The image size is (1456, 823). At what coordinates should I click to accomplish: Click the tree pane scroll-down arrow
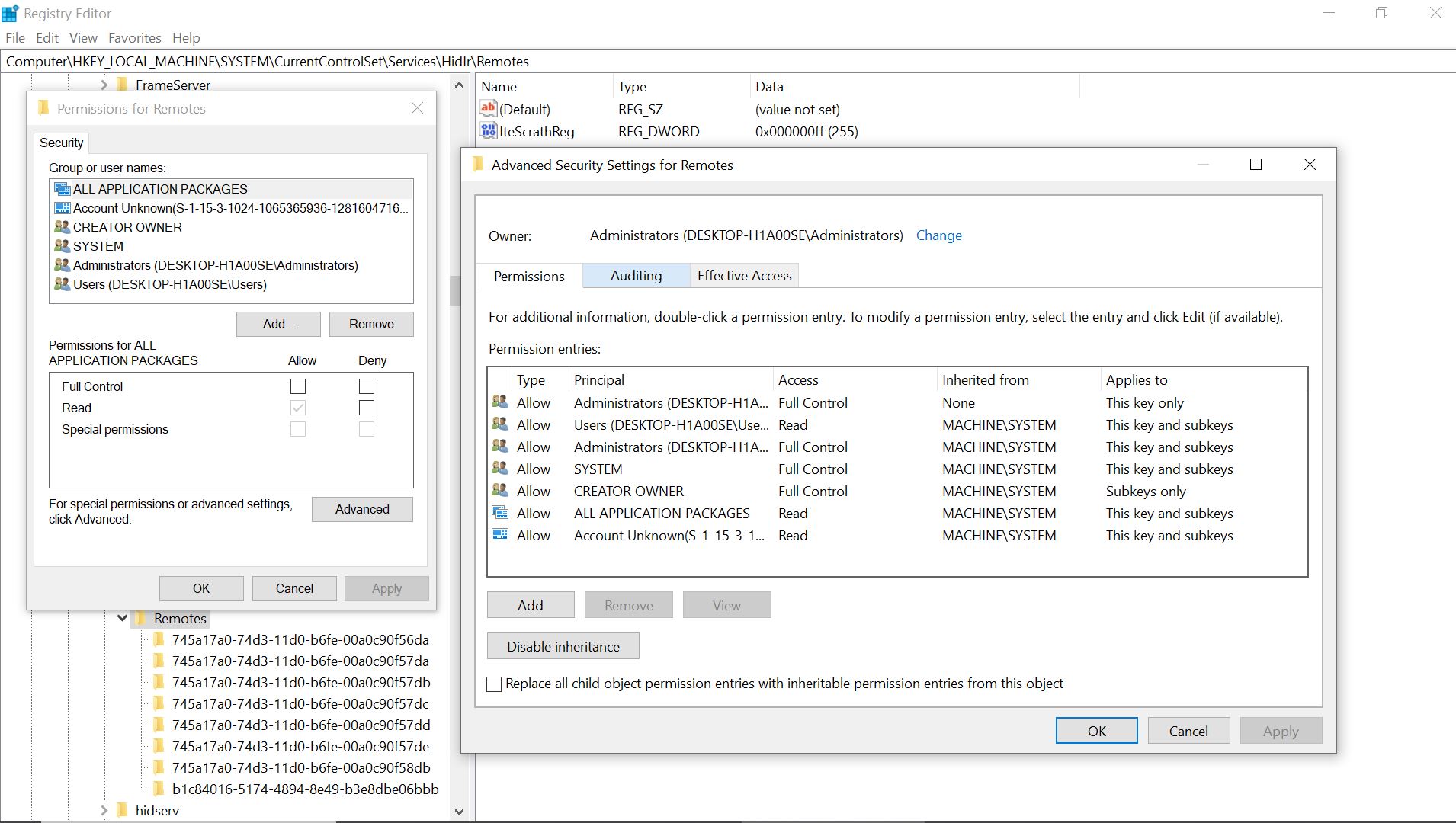(459, 812)
